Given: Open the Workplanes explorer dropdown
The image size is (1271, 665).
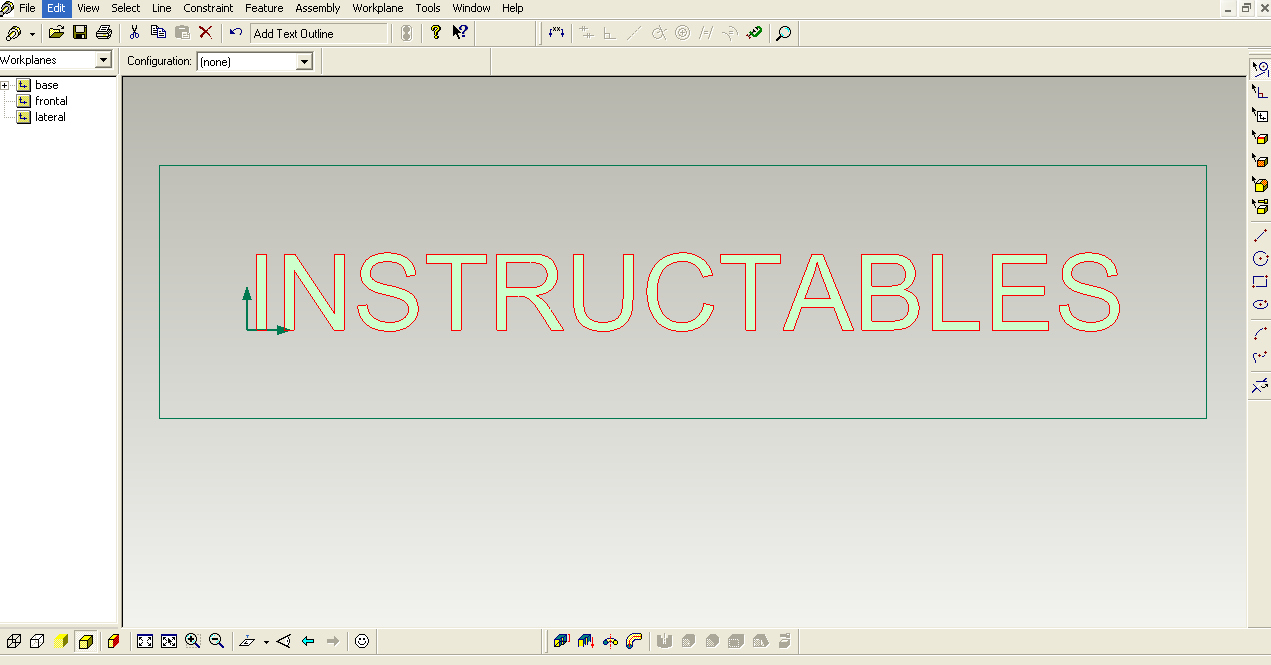Looking at the screenshot, I should [103, 60].
